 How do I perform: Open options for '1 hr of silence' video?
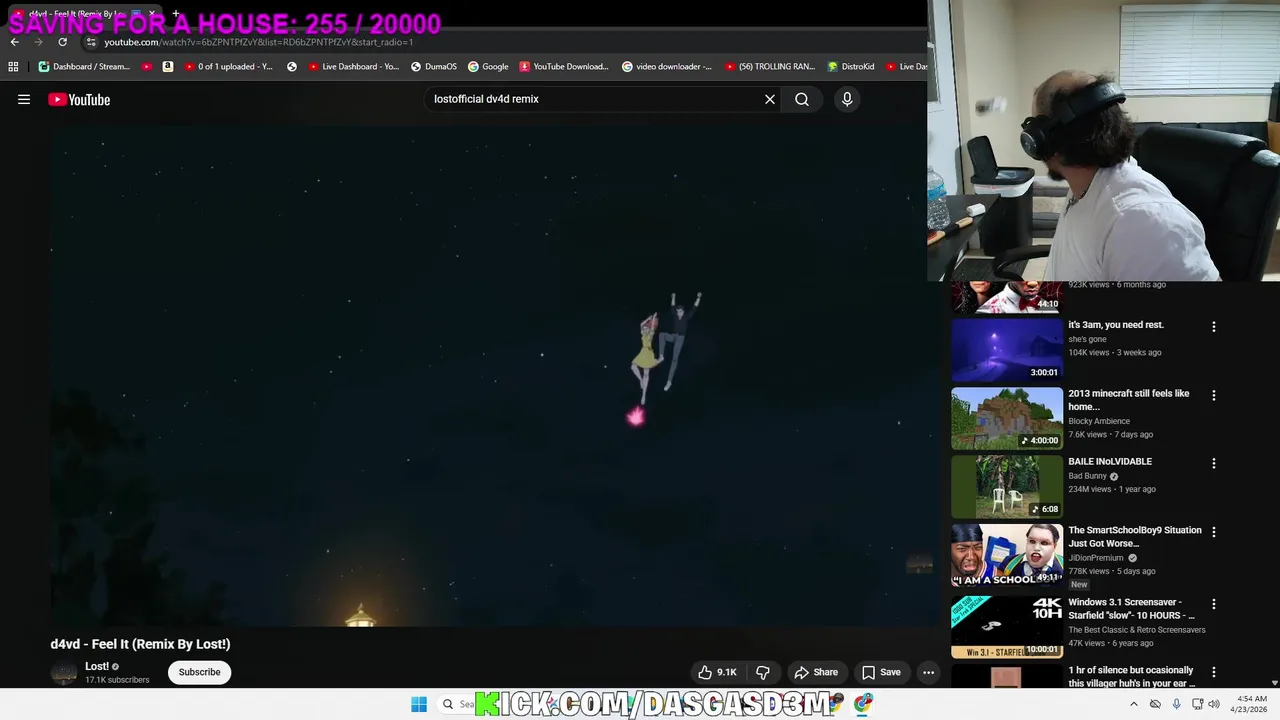(1214, 672)
